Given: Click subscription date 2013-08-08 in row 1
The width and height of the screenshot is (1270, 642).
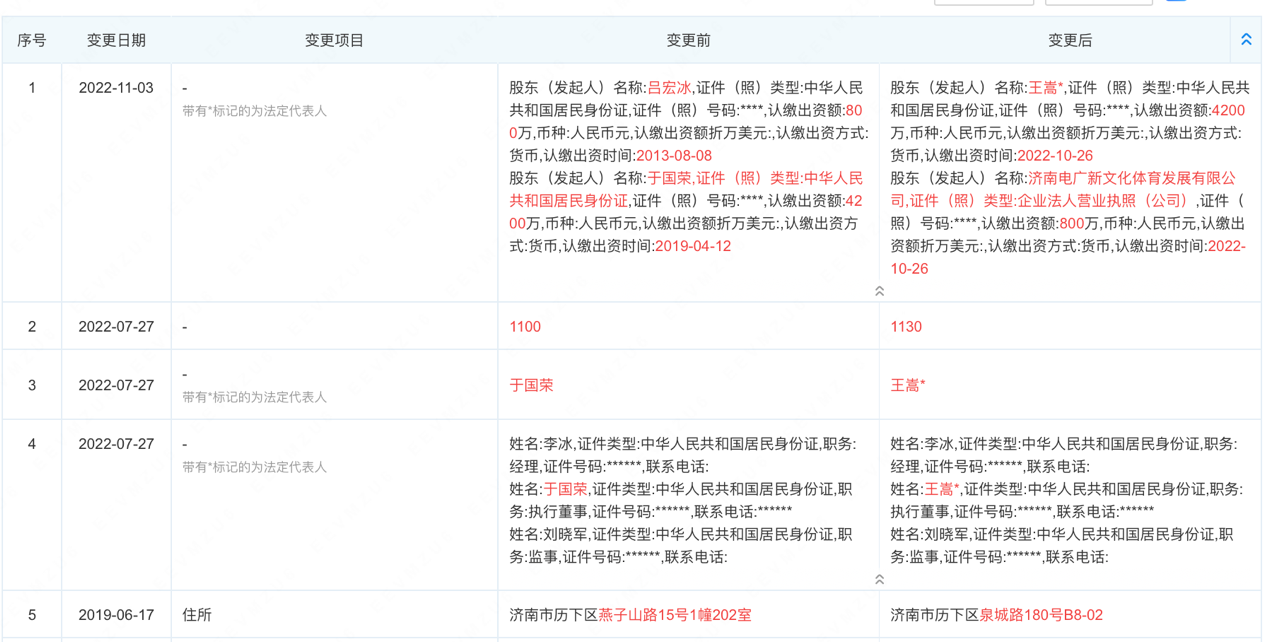Looking at the screenshot, I should coord(674,156).
